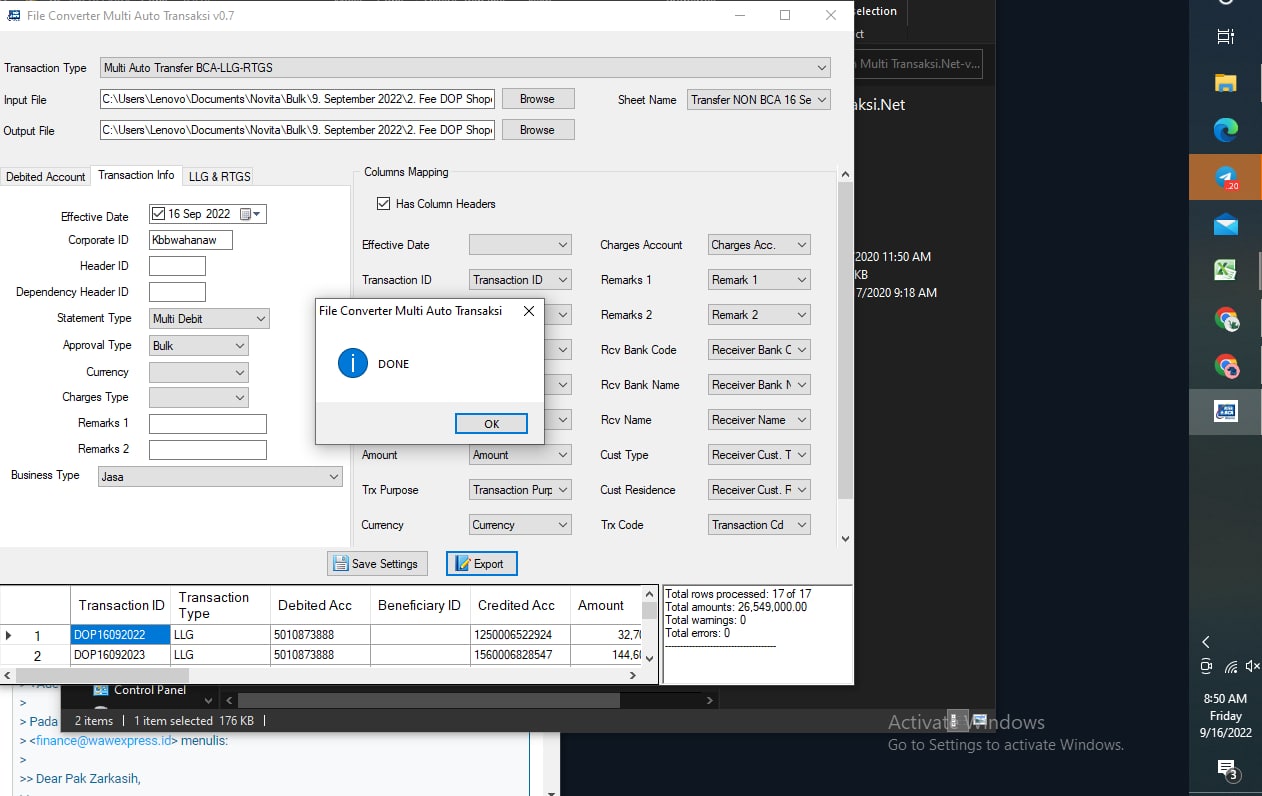Open the Rcv Bank Code mapping dropdown

(x=759, y=350)
